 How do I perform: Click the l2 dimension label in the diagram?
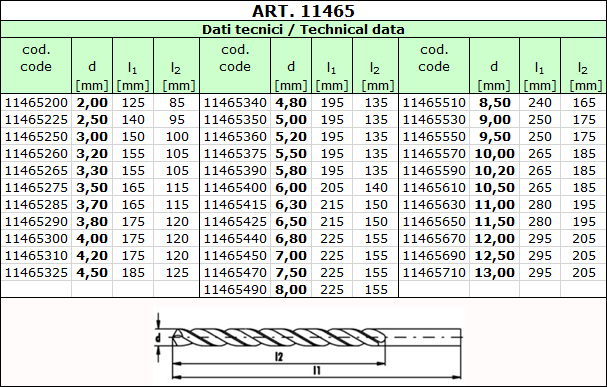pyautogui.click(x=279, y=356)
